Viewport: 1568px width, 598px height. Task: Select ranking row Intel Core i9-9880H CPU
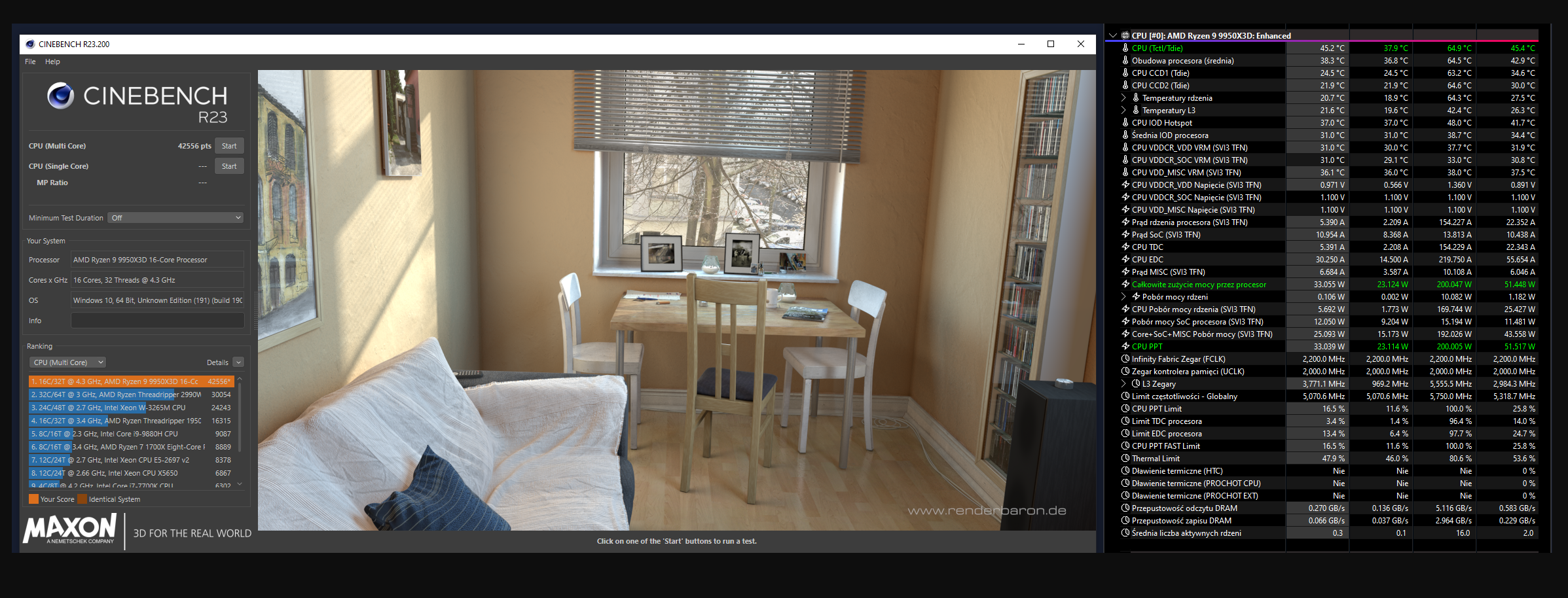[131, 434]
